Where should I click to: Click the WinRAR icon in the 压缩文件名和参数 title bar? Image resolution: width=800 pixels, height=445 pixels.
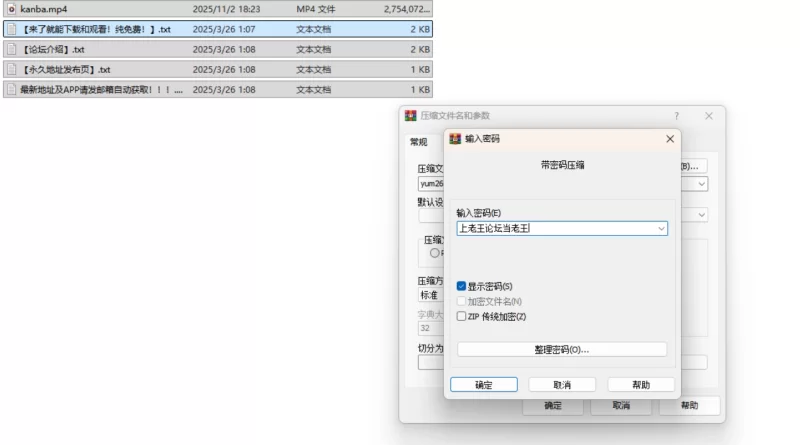click(411, 116)
